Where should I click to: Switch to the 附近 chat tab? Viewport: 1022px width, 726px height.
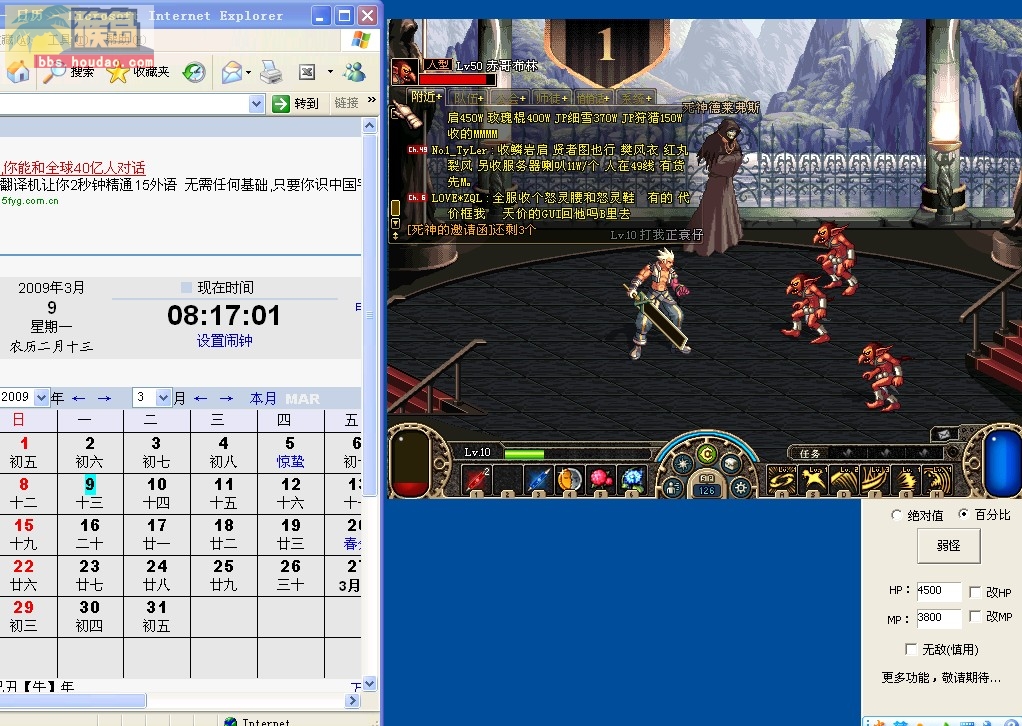click(x=426, y=96)
